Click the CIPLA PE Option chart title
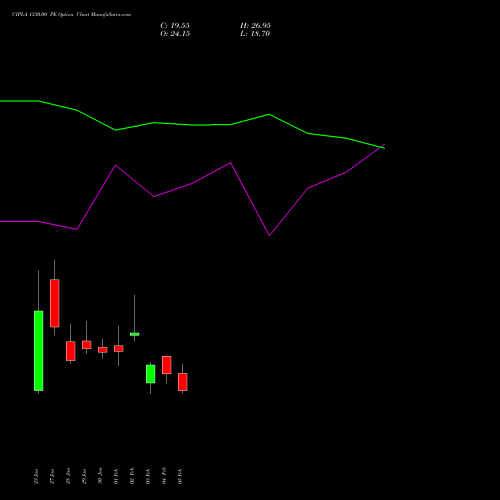Image resolution: width=500 pixels, height=500 pixels. click(x=71, y=15)
